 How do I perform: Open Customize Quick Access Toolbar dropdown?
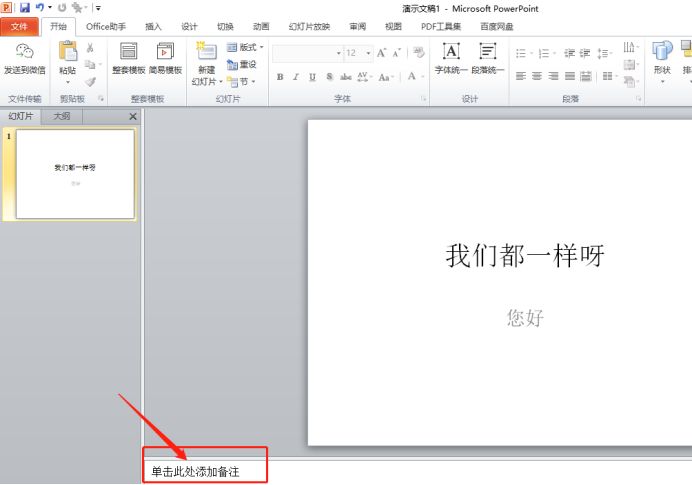[98, 8]
